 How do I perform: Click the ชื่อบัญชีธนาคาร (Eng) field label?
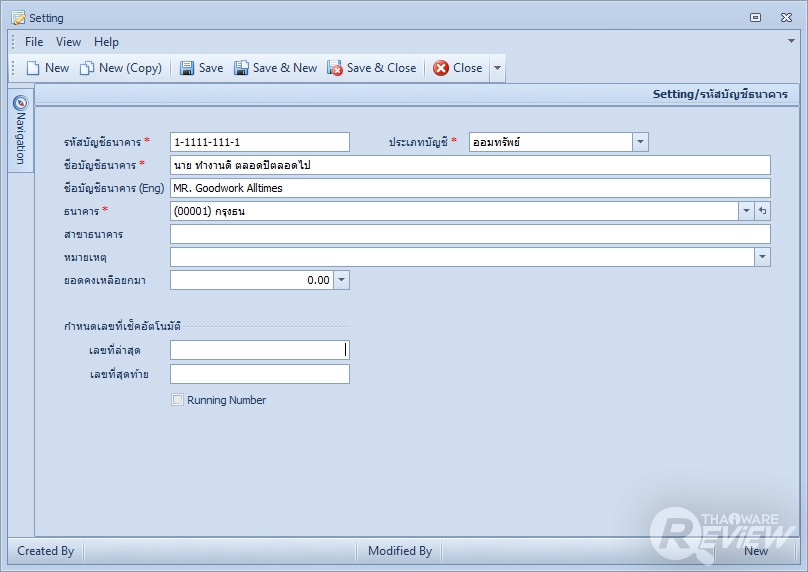(114, 188)
